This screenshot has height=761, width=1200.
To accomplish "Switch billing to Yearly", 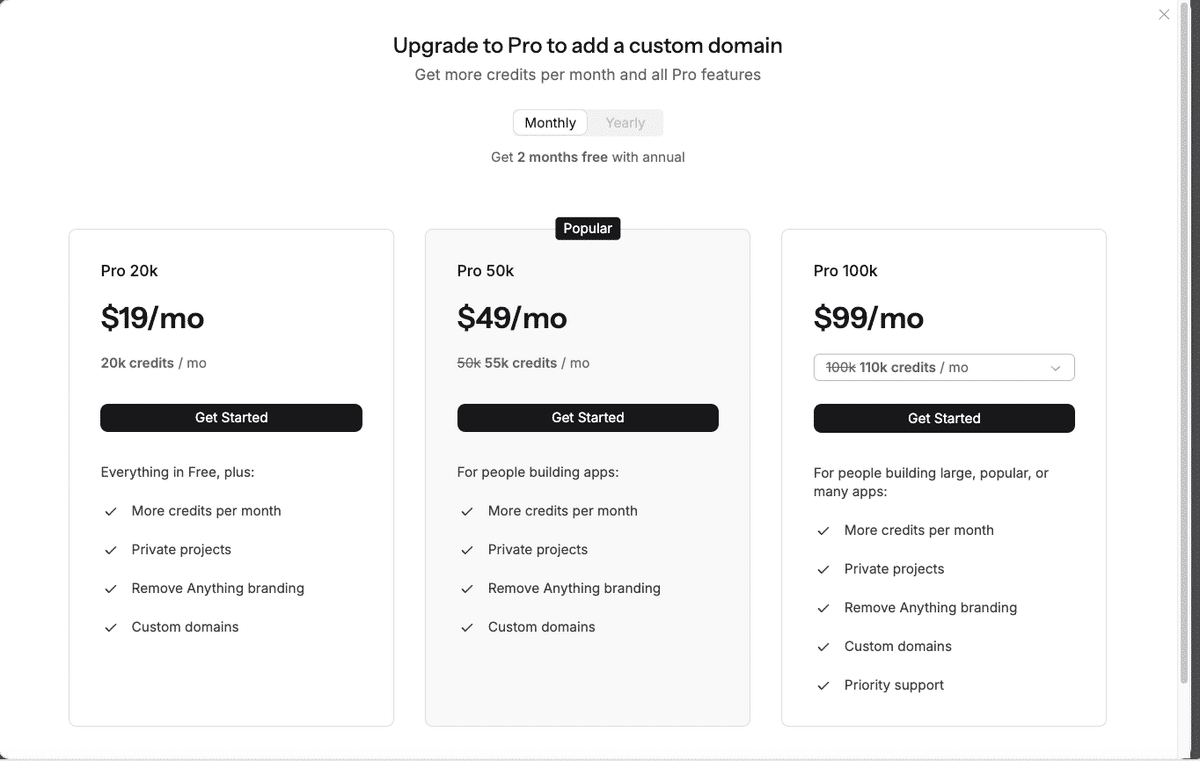I will click(x=625, y=123).
